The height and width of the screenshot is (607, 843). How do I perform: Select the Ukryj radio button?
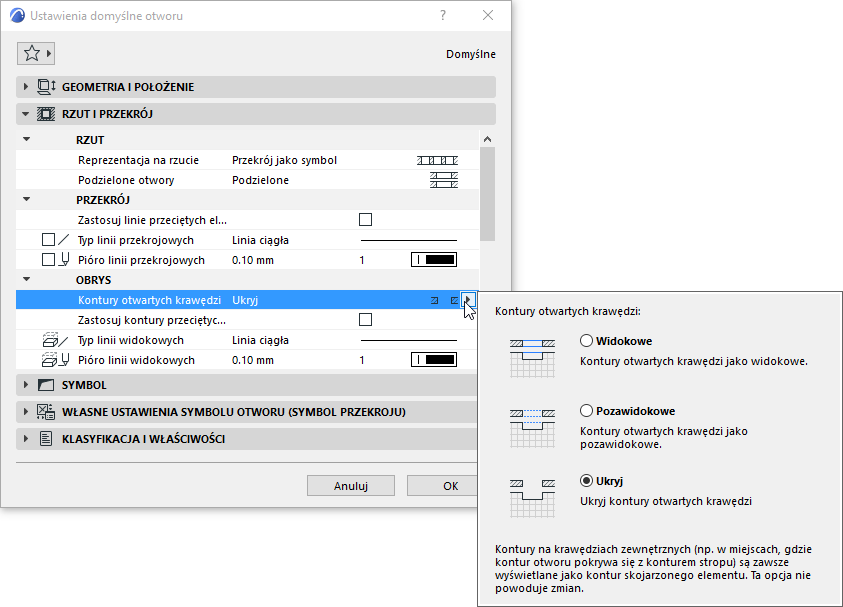[x=587, y=481]
